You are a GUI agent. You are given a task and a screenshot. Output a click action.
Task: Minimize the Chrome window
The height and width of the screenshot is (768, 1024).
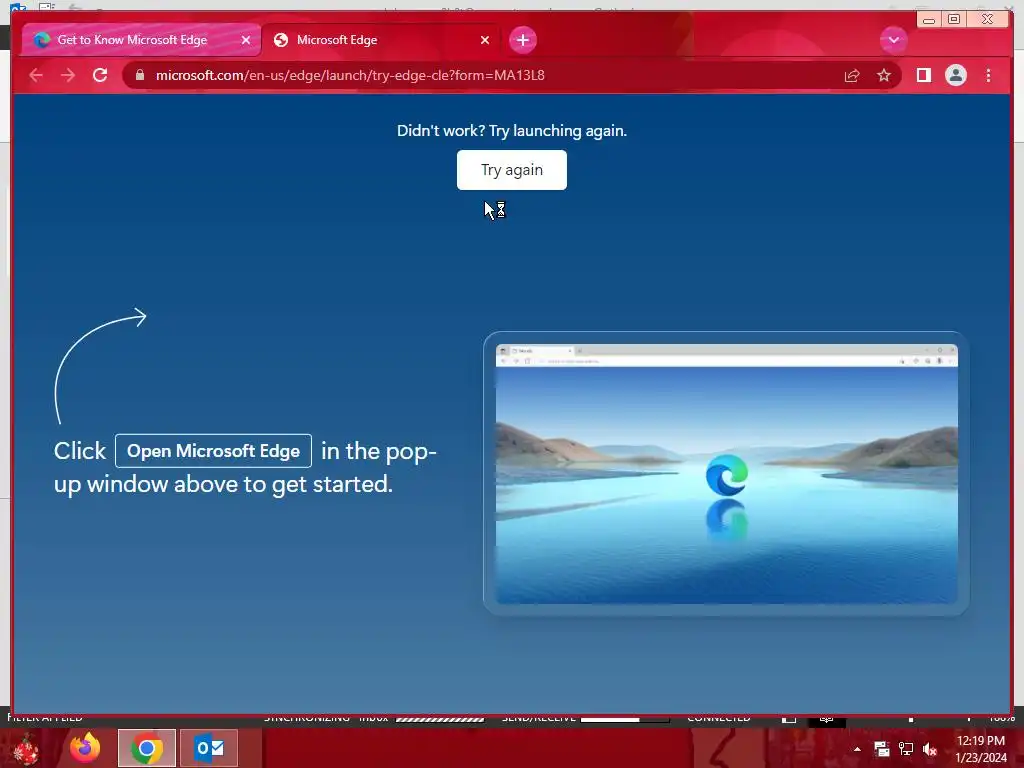[929, 20]
